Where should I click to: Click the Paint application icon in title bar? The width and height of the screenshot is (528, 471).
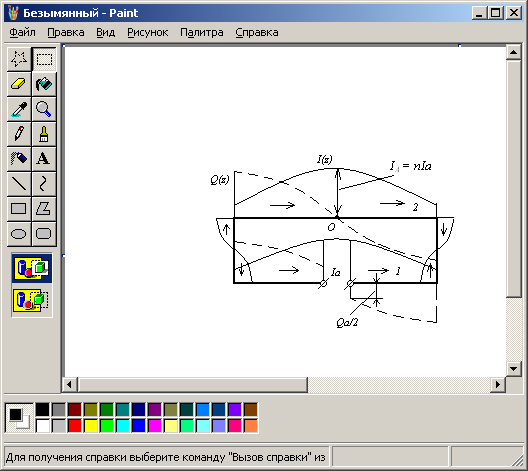point(13,13)
